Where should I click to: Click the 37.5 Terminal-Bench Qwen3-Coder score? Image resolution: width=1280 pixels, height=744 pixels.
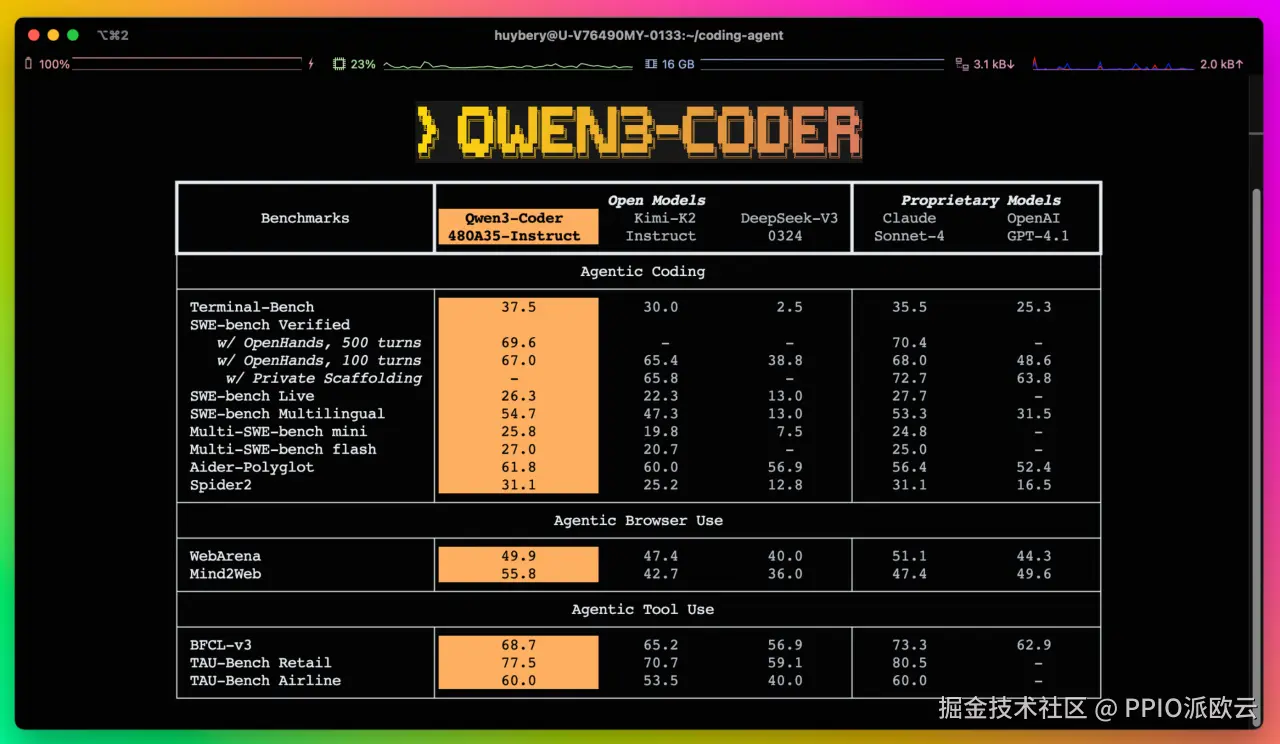(x=518, y=307)
